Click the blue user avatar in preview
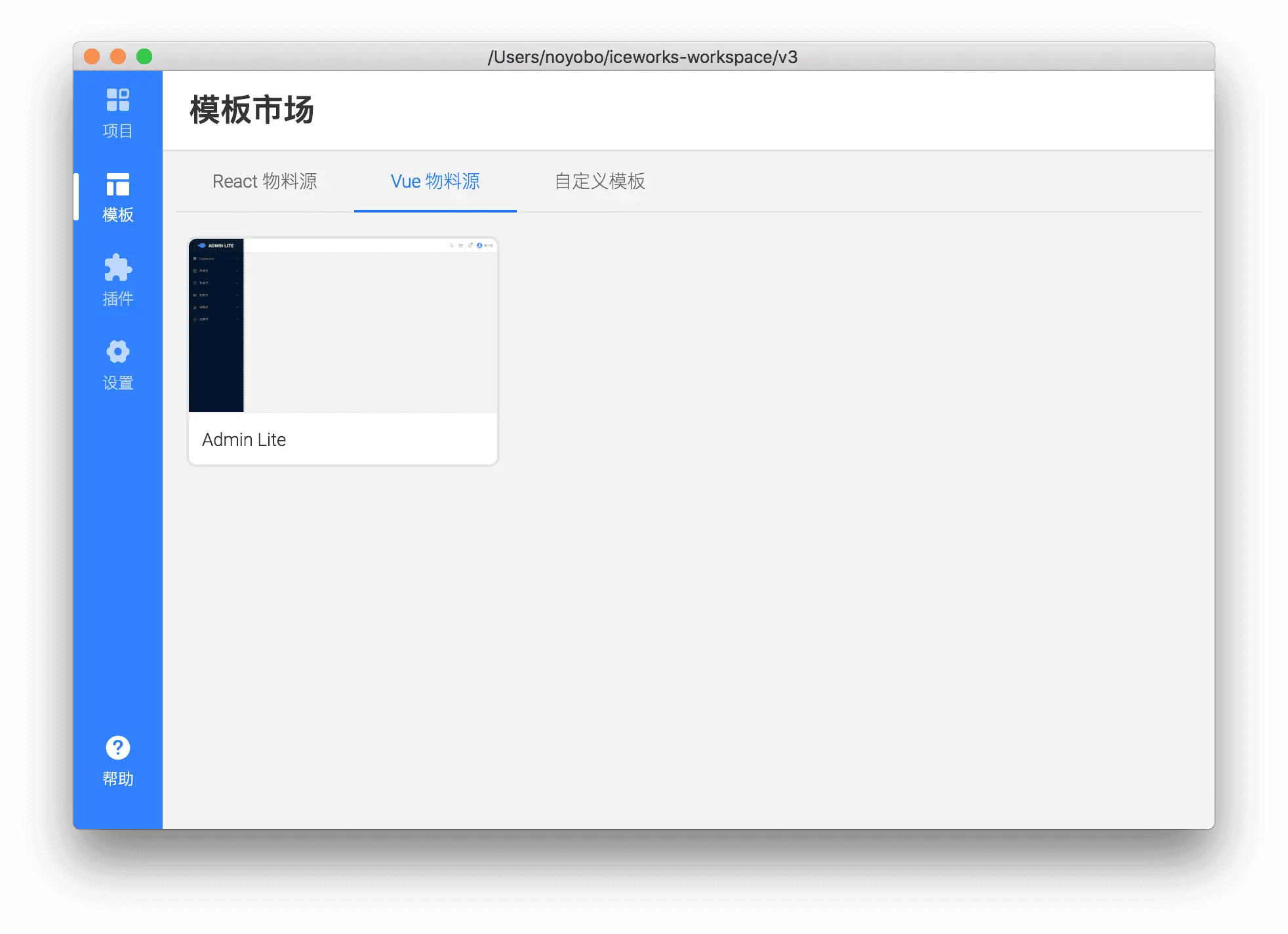Image resolution: width=1288 pixels, height=934 pixels. tap(479, 245)
